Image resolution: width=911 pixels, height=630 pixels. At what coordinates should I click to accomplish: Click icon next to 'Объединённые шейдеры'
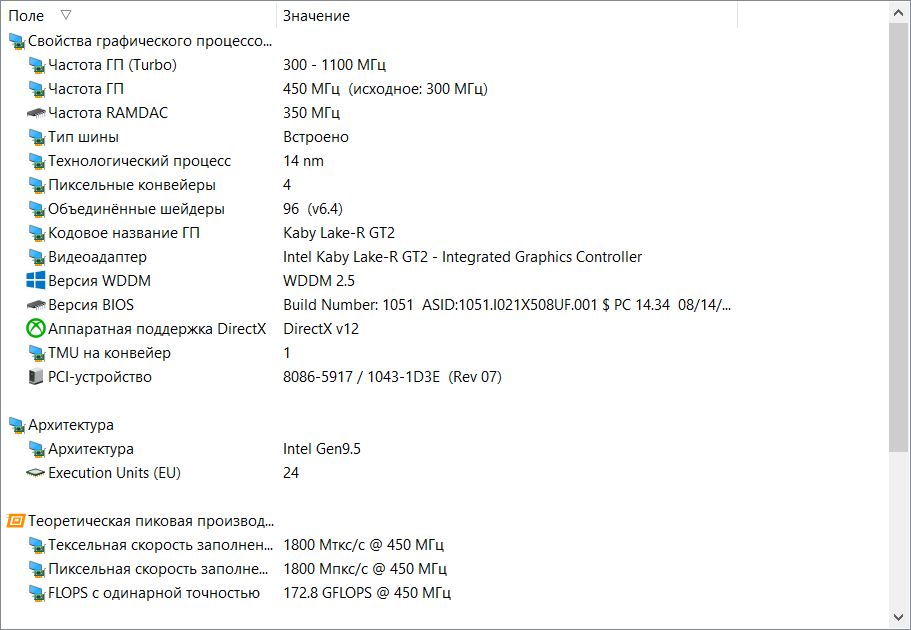[36, 209]
